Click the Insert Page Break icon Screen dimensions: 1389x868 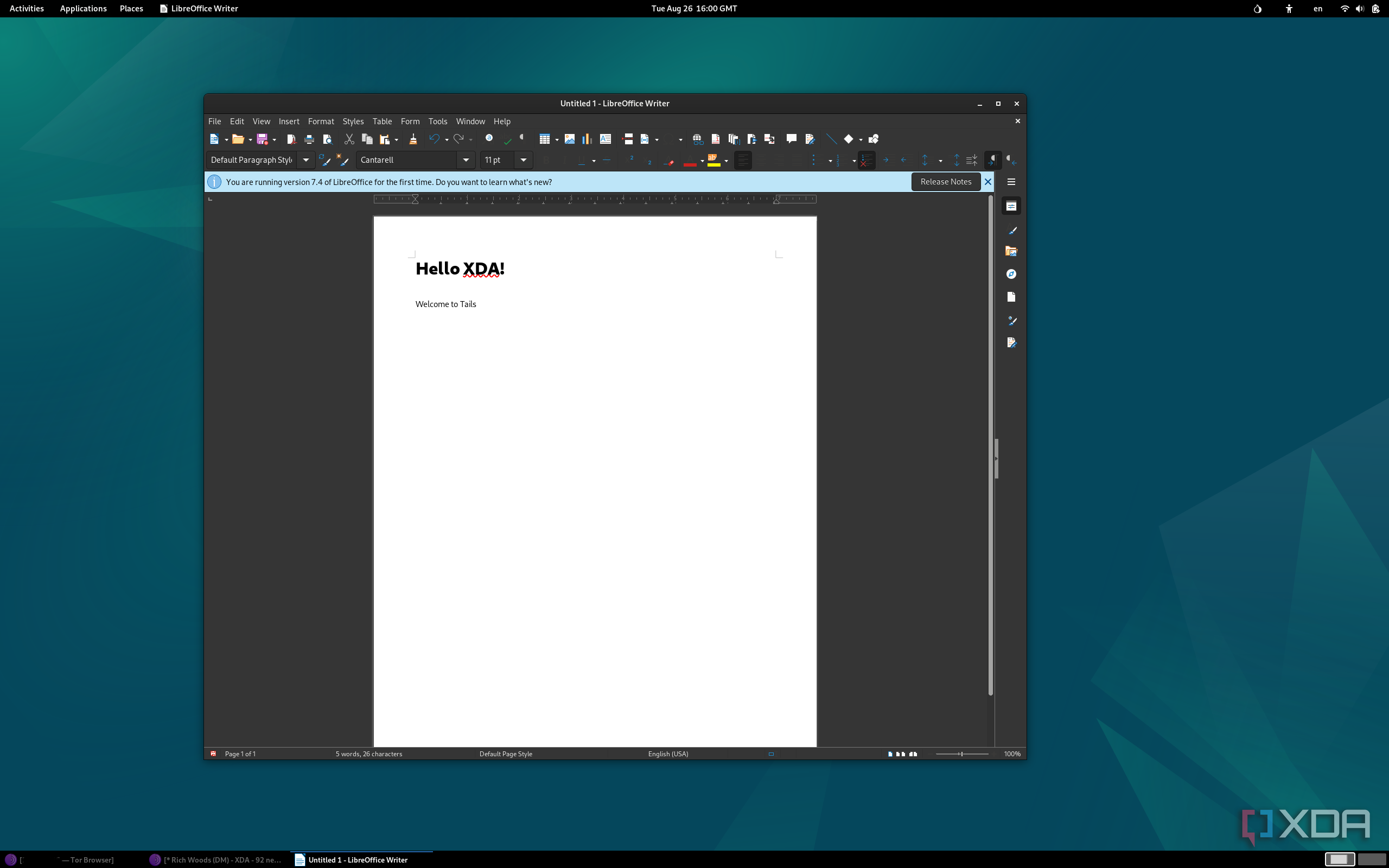point(627,139)
